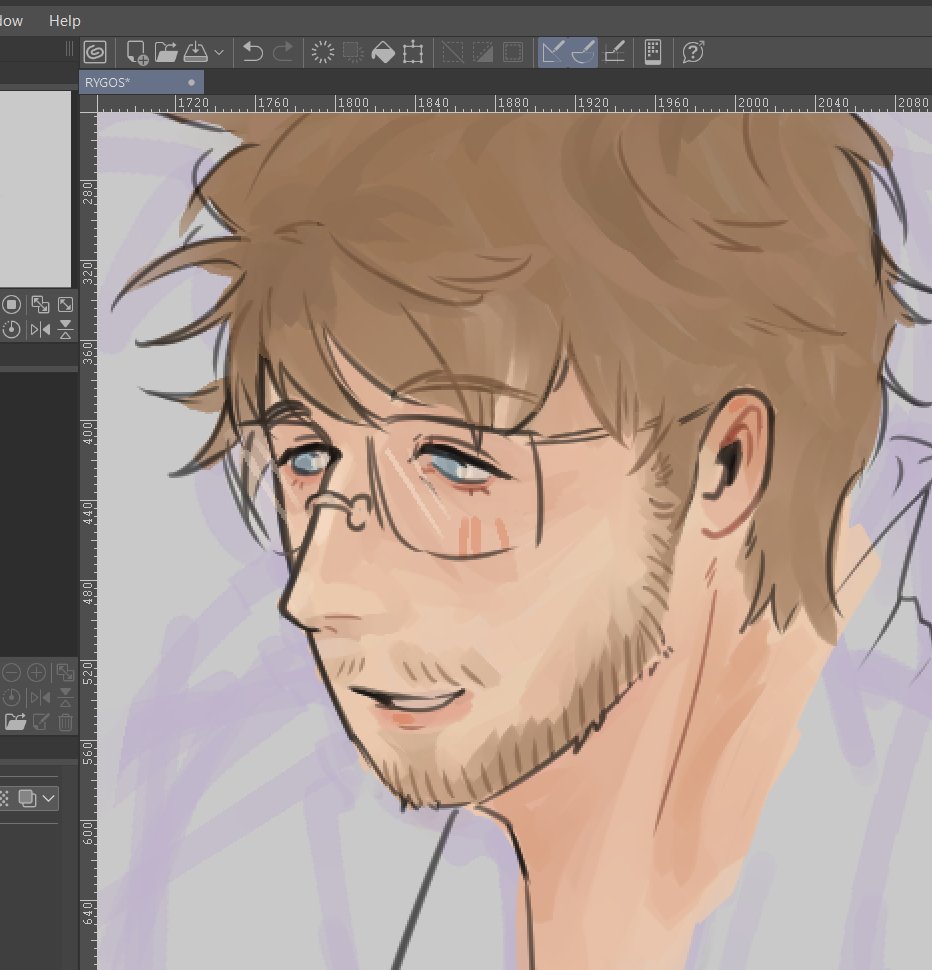Reset rotation in the Navigator panel
Viewport: 932px width, 970px height.
tap(11, 329)
